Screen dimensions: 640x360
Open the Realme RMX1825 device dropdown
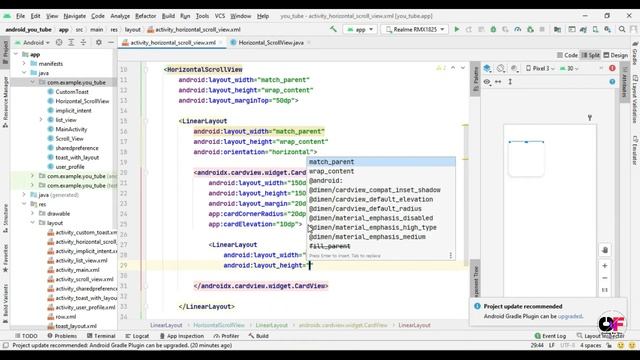415,29
